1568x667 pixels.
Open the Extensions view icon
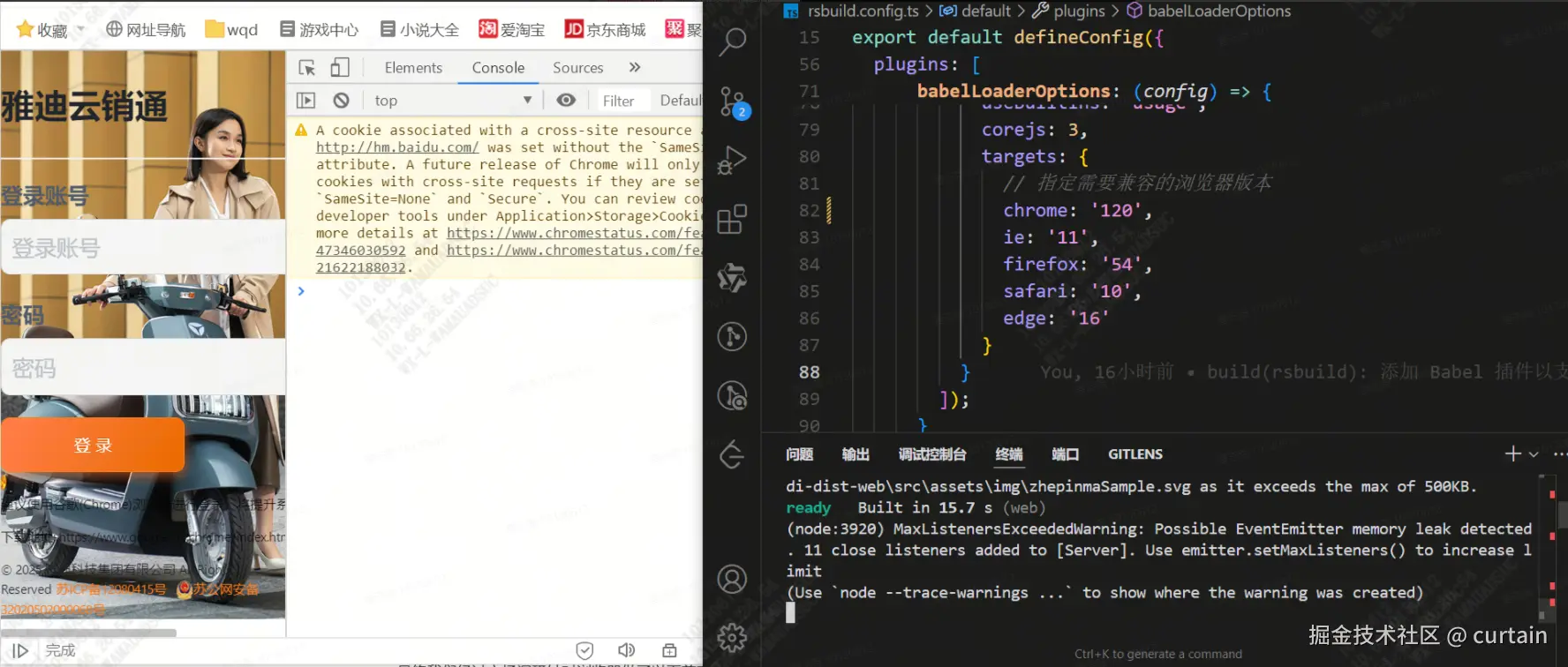click(x=732, y=220)
